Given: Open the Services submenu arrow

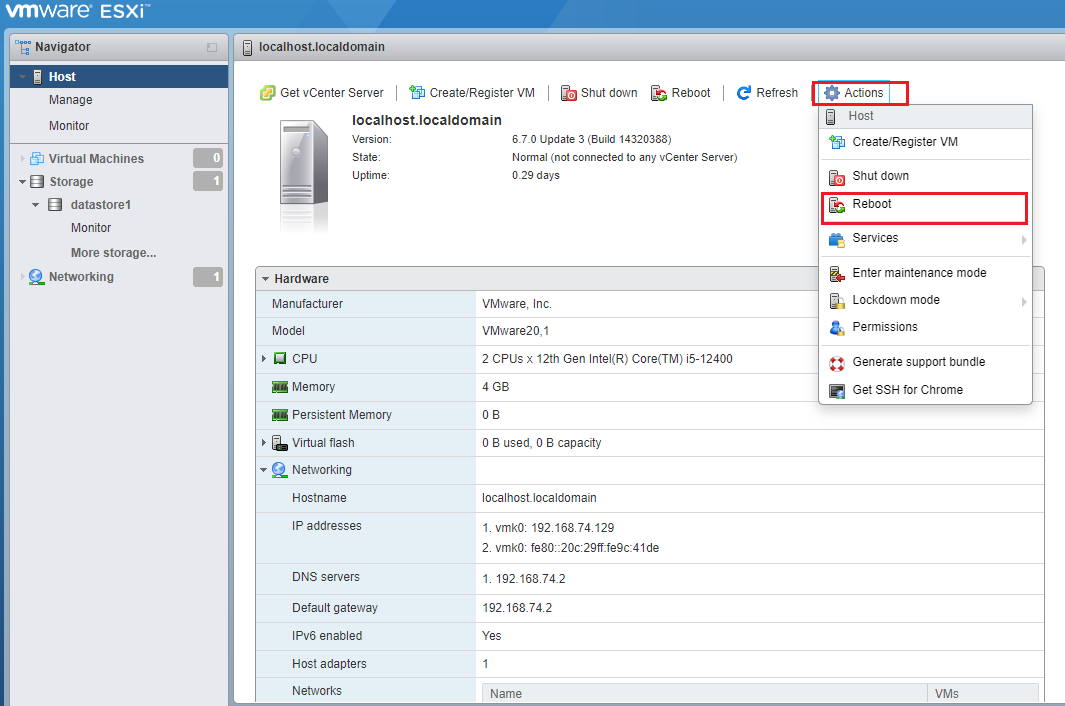Looking at the screenshot, I should [x=1024, y=240].
